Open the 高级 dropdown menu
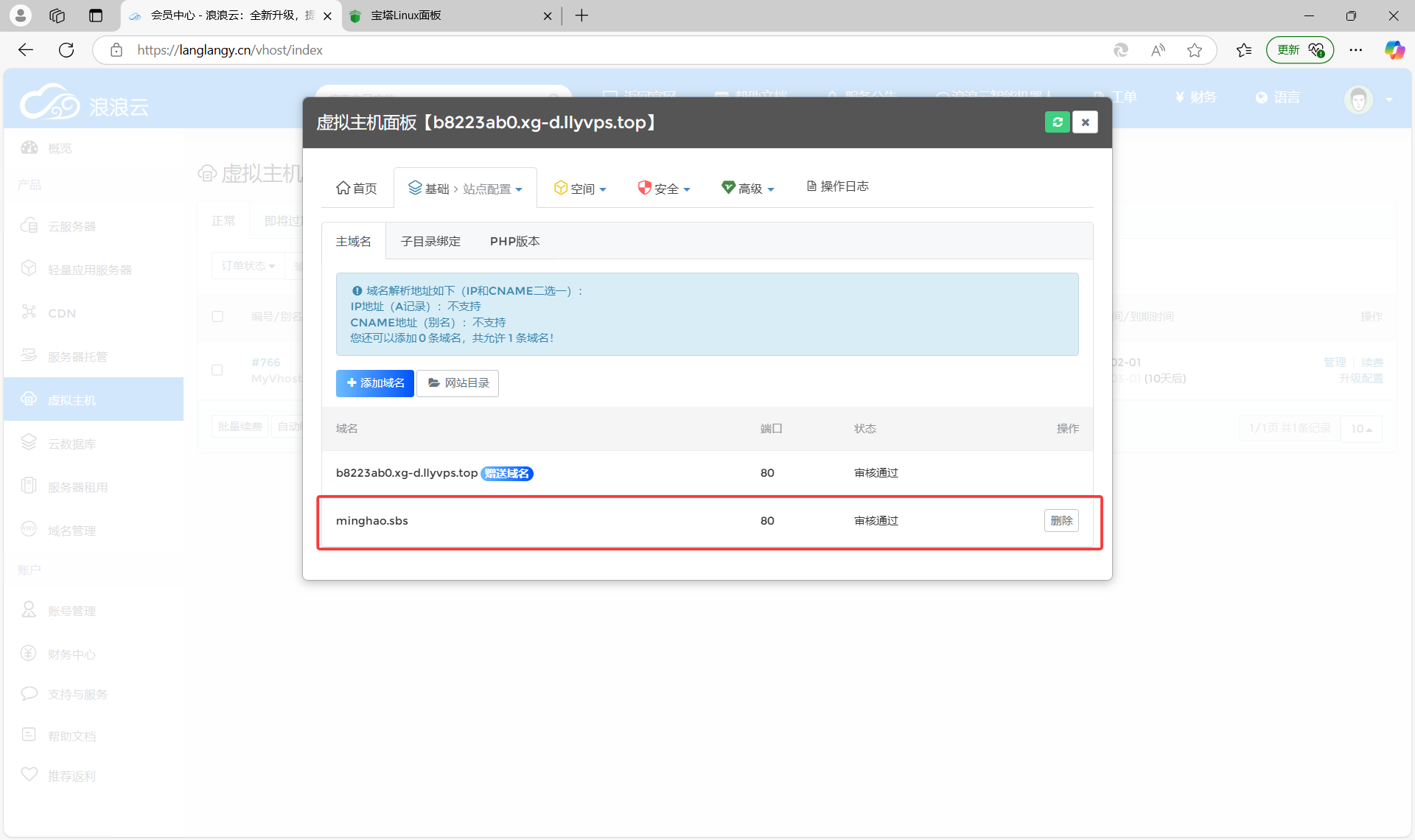The width and height of the screenshot is (1415, 840). click(x=748, y=189)
